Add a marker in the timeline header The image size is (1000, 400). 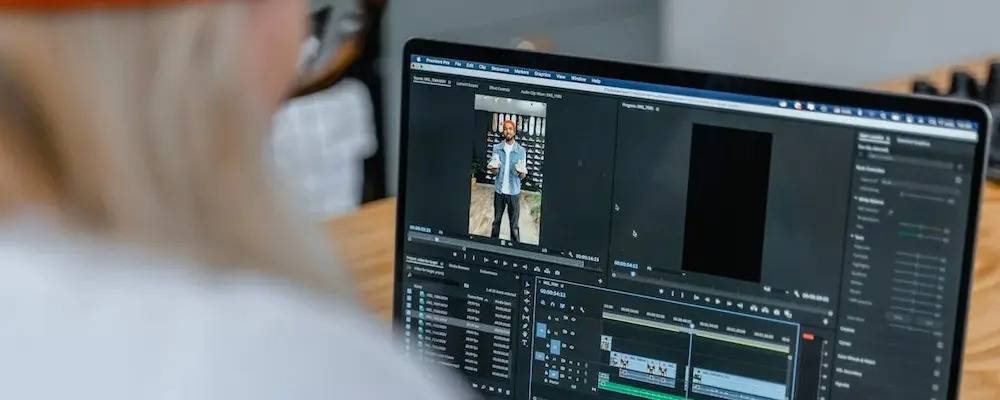click(x=573, y=307)
